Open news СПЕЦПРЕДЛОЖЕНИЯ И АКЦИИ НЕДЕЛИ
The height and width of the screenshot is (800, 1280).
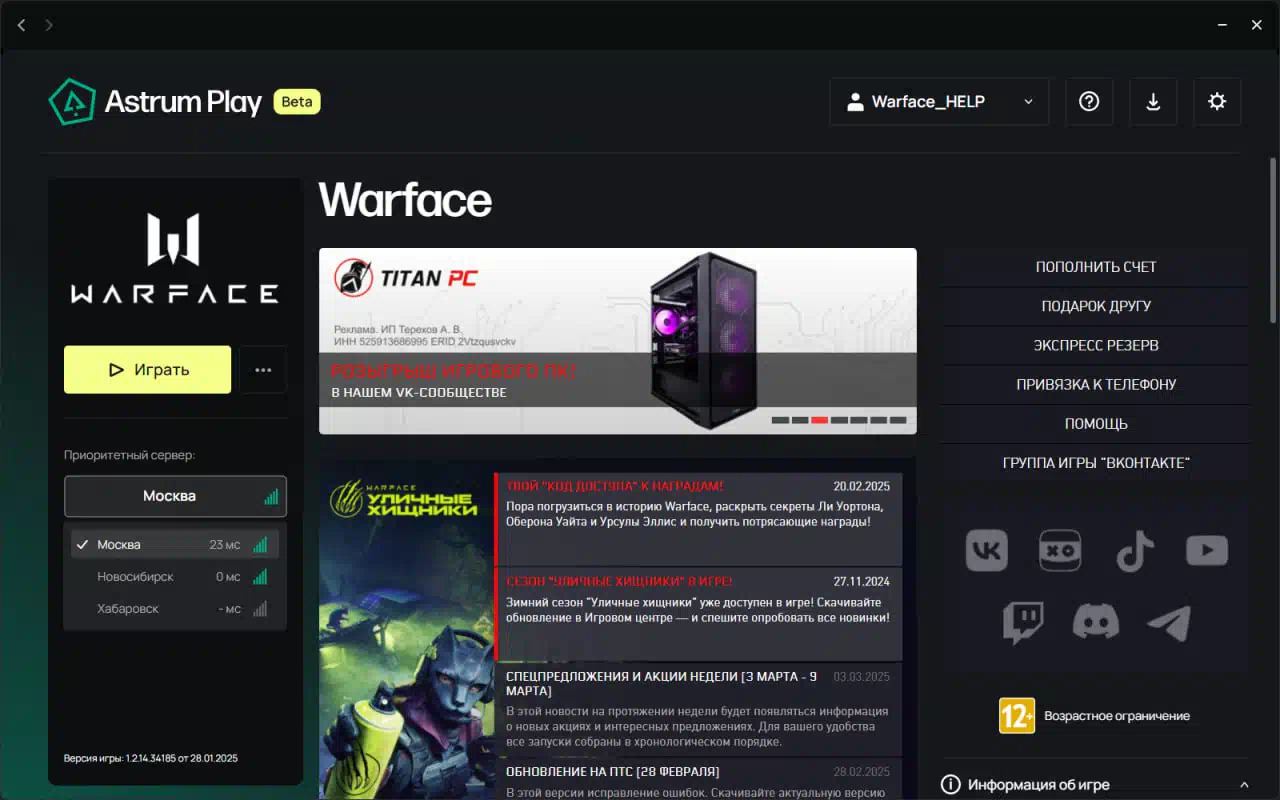(699, 709)
